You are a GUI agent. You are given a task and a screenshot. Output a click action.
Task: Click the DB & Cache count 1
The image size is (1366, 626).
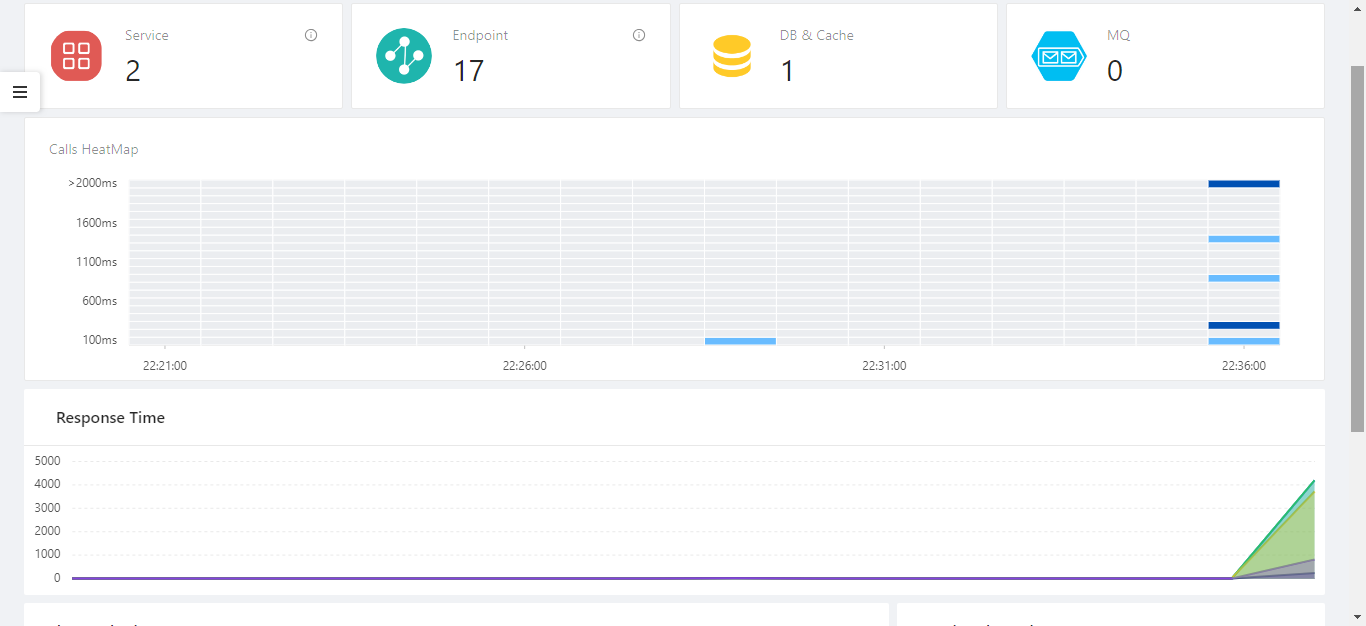click(x=787, y=71)
